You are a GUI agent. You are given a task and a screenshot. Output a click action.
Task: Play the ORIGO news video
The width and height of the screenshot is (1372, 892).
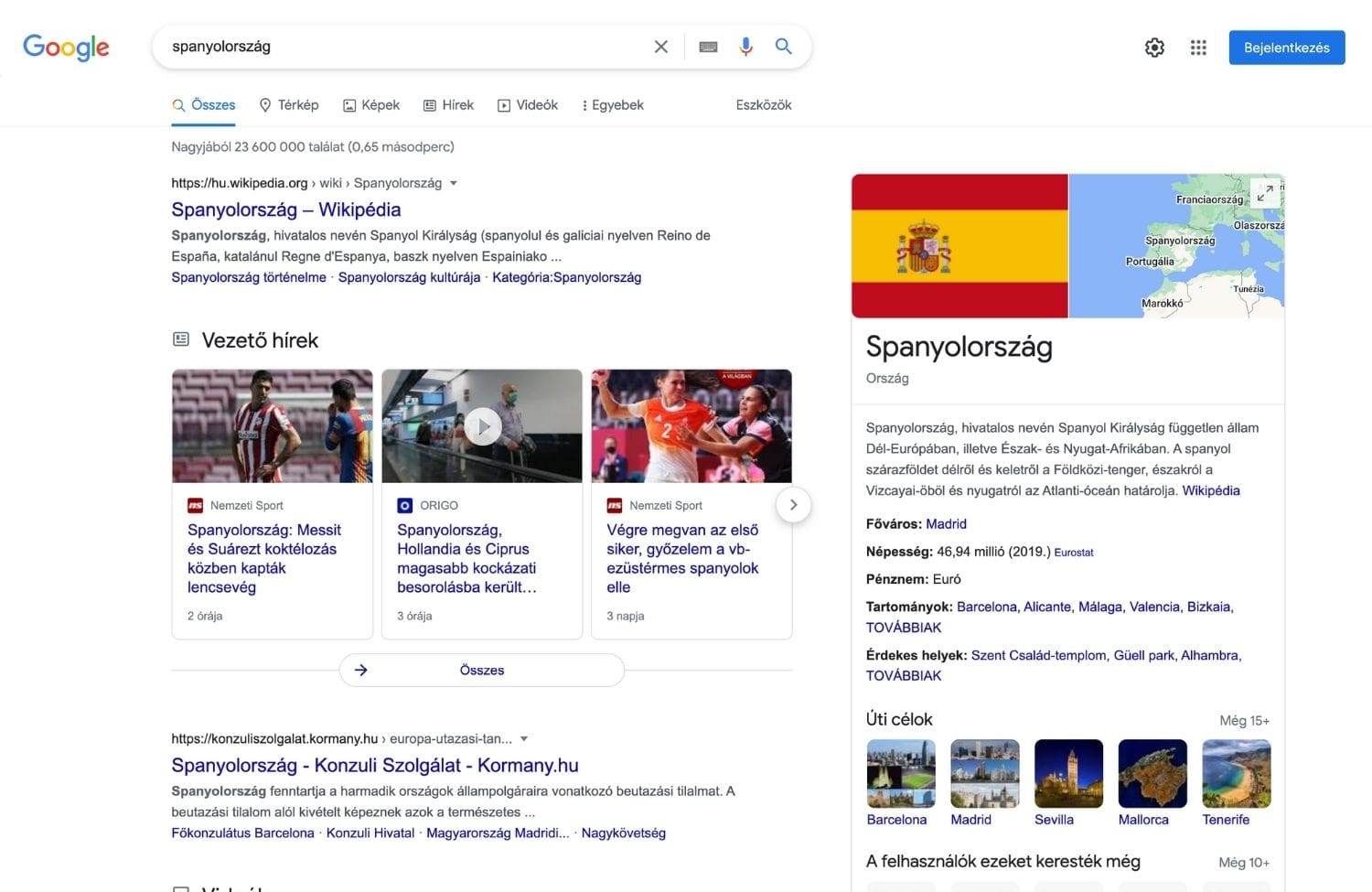point(482,426)
